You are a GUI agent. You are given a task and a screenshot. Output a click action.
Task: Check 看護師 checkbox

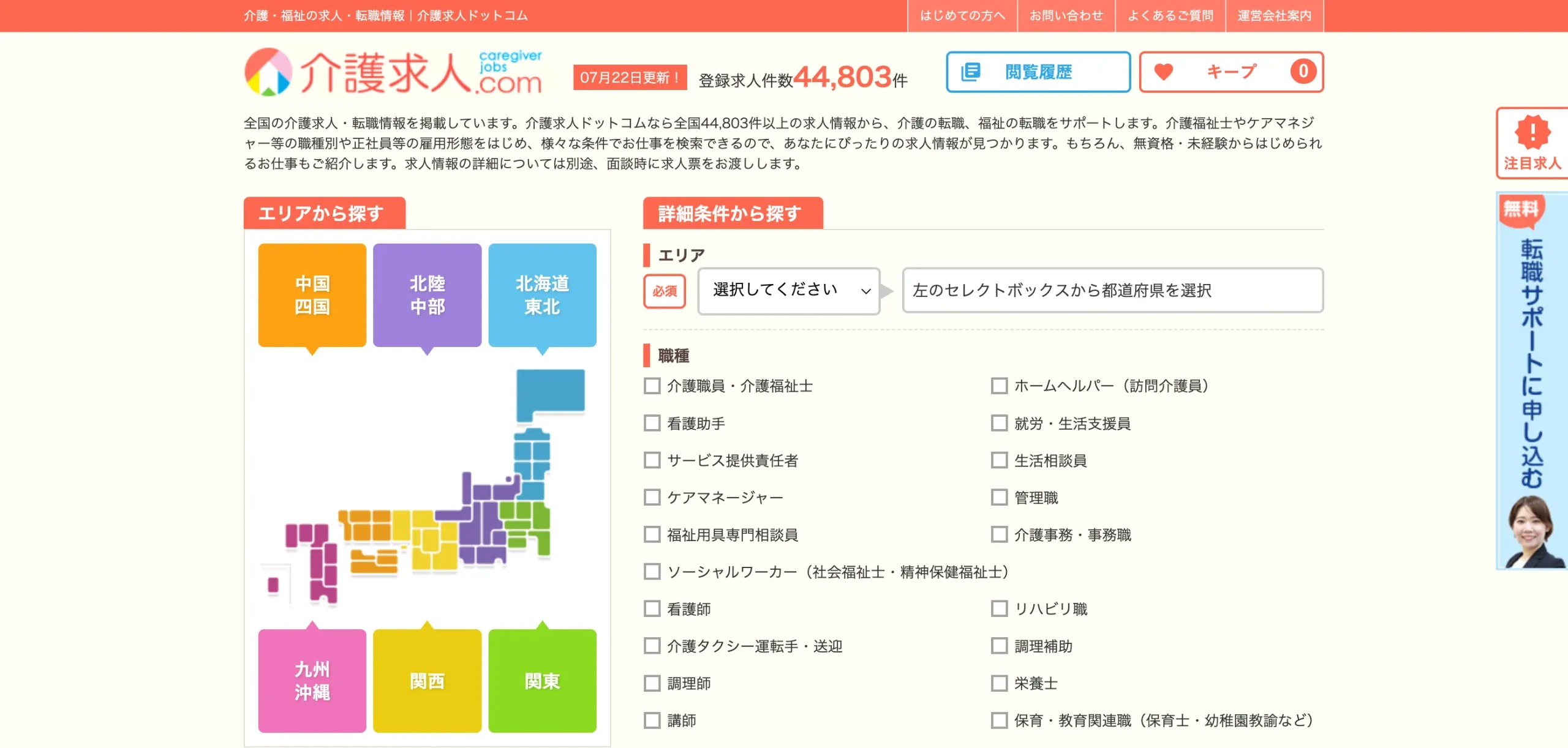coord(652,608)
